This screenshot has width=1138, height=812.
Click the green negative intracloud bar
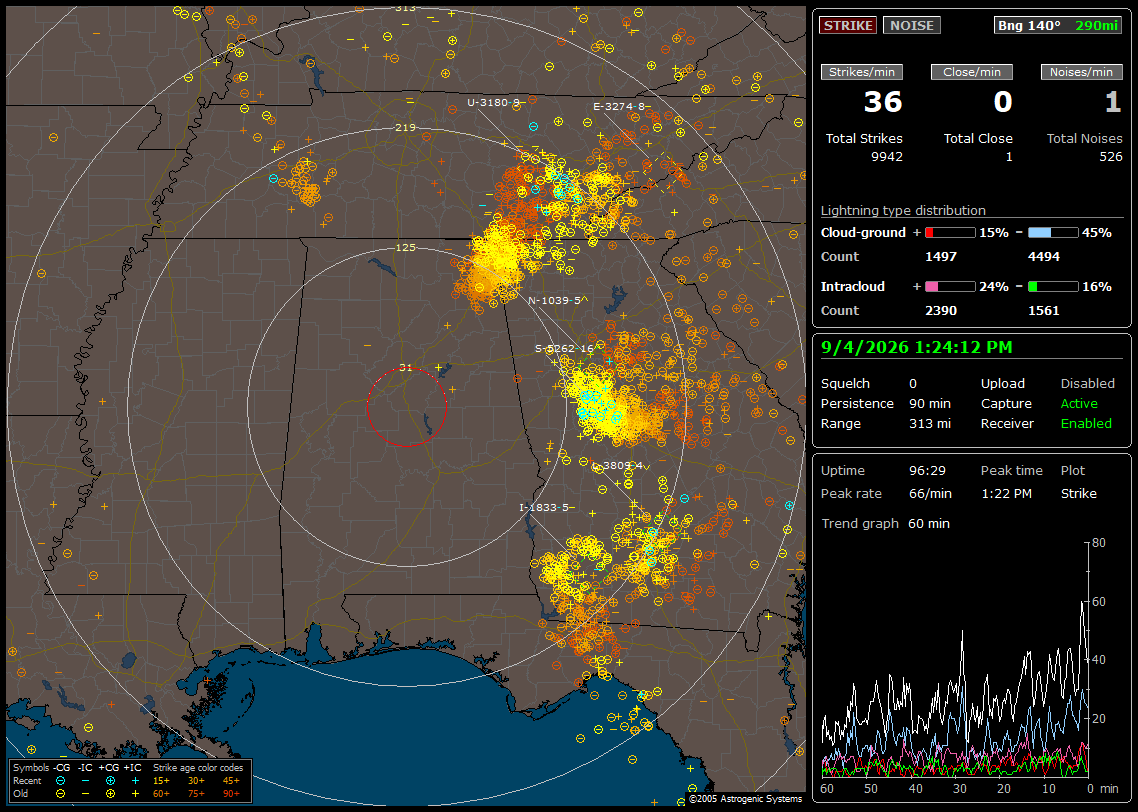[x=1053, y=287]
